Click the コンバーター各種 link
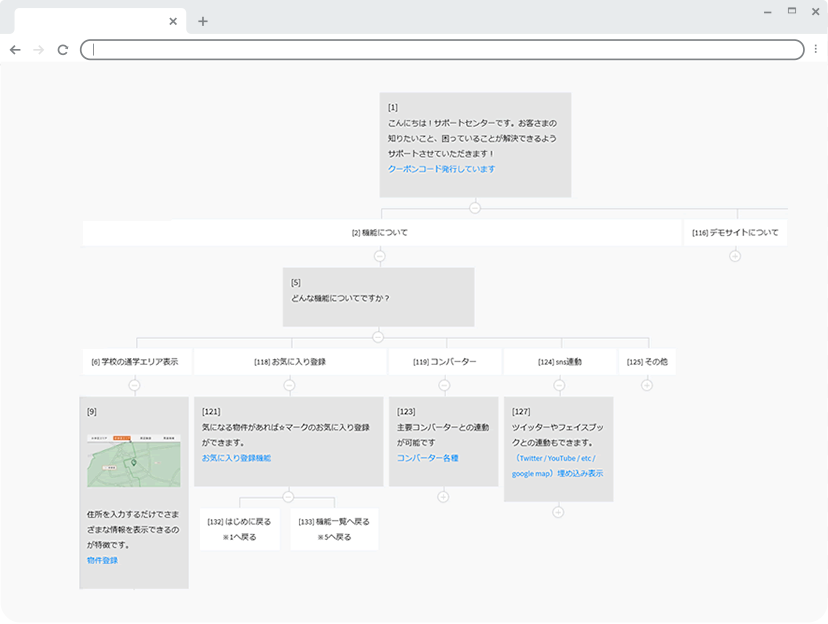828x624 pixels. coord(427,458)
